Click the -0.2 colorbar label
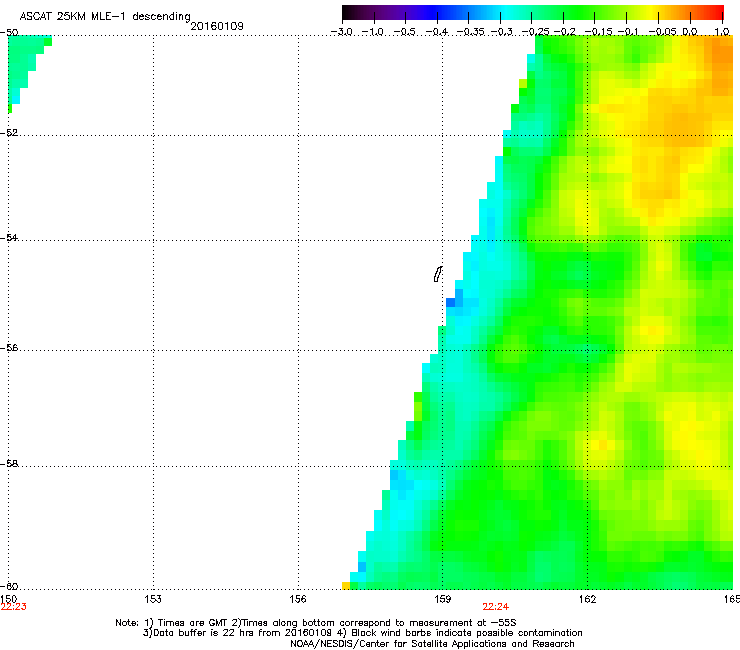 pyautogui.click(x=565, y=32)
